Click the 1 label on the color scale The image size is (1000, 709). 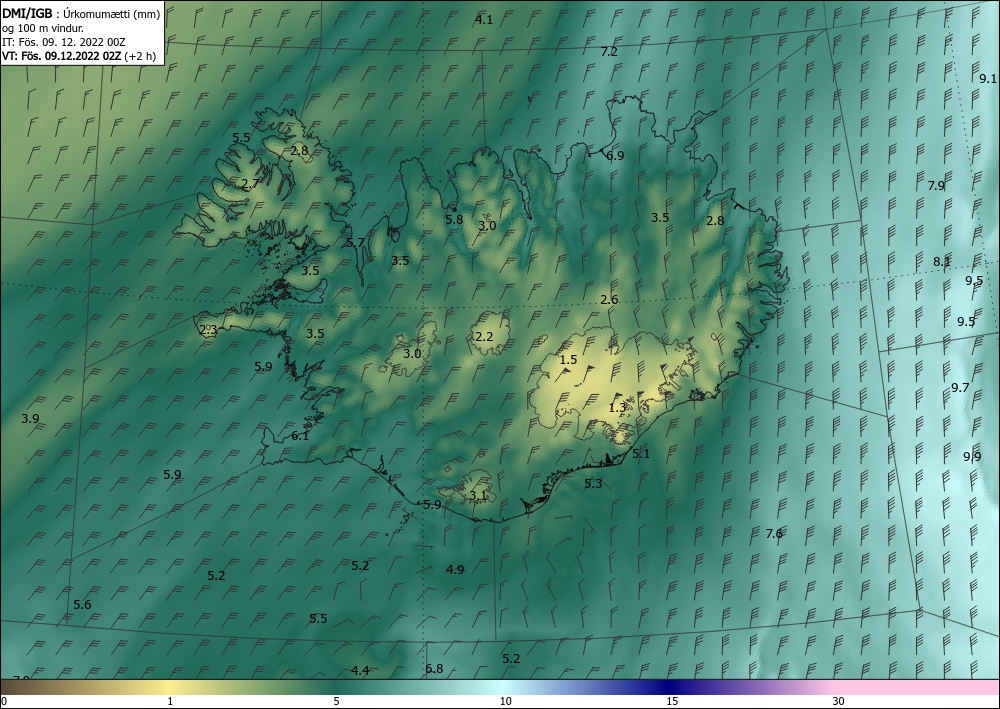click(x=170, y=702)
